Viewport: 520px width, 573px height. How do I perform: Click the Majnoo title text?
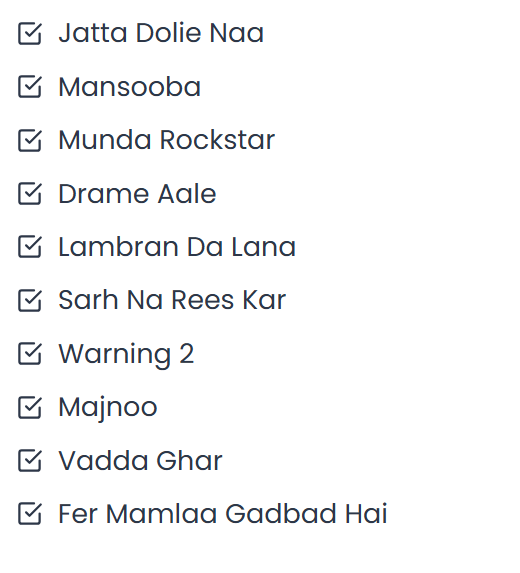tap(108, 408)
